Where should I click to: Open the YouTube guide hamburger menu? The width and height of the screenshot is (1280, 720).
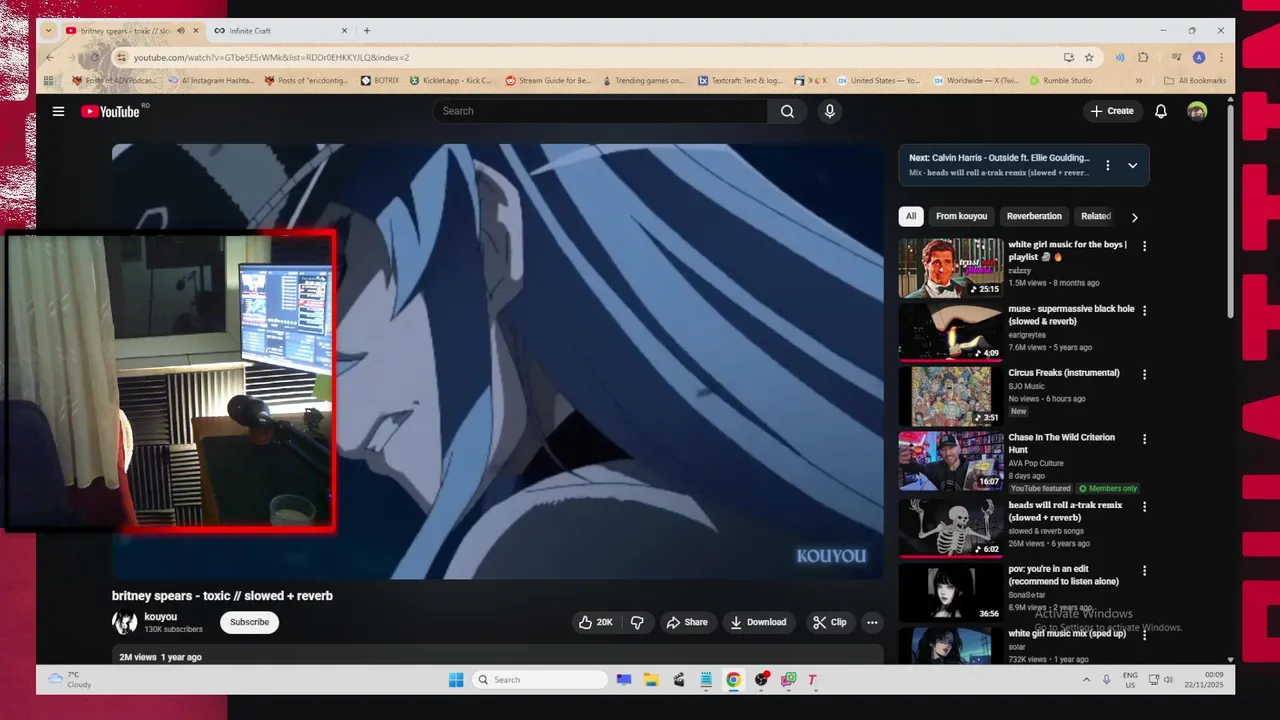point(58,111)
